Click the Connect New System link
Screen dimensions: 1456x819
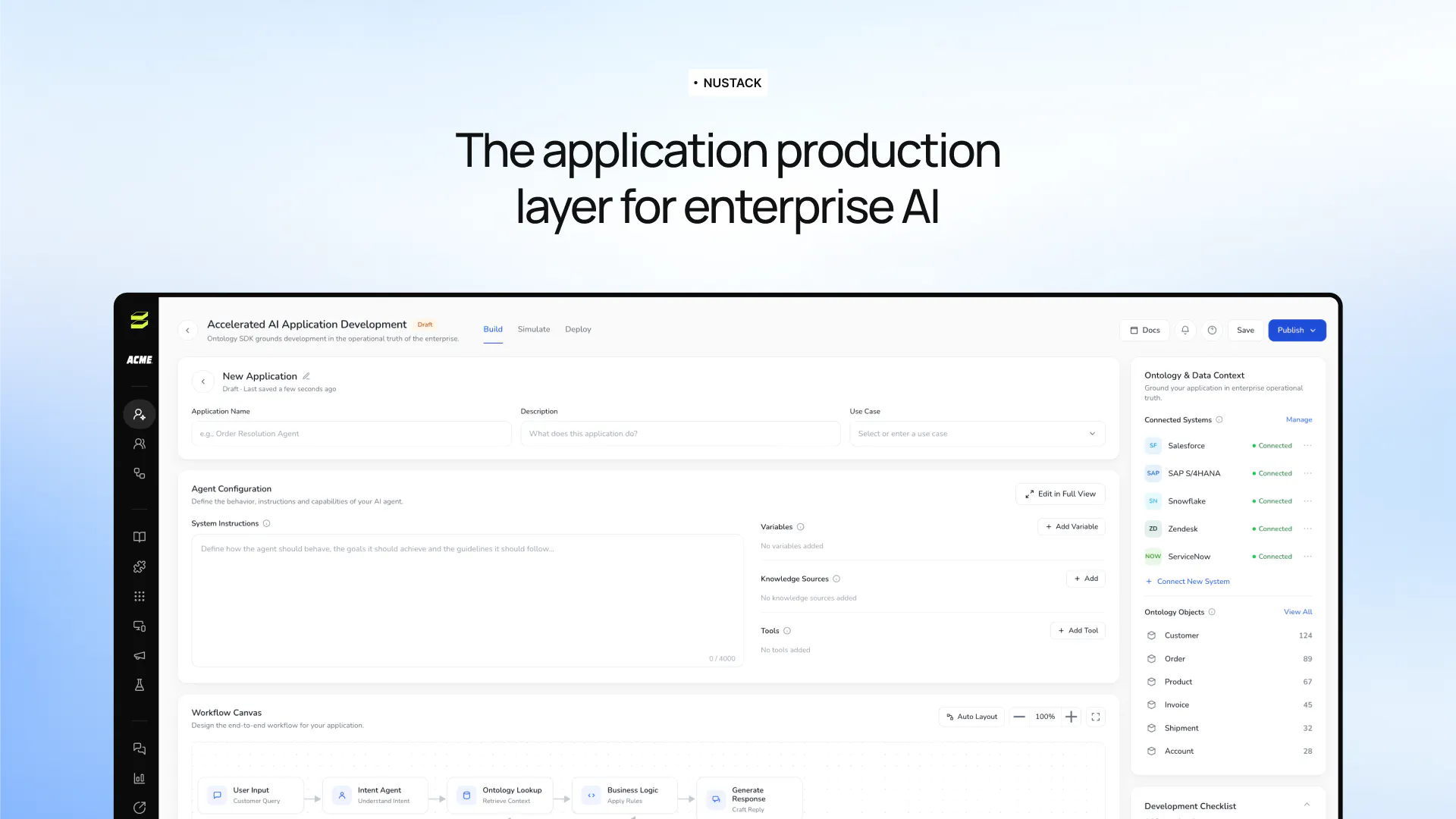point(1188,582)
